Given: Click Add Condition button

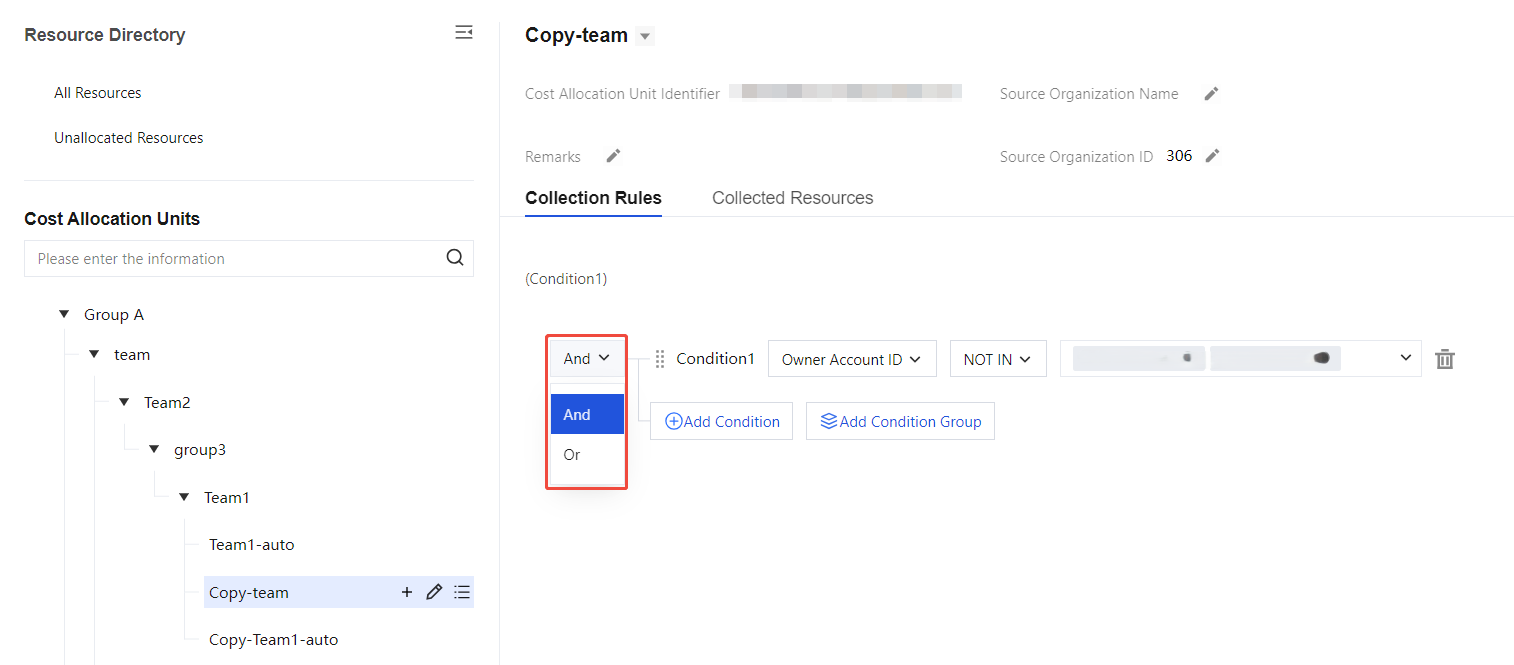Looking at the screenshot, I should point(722,422).
